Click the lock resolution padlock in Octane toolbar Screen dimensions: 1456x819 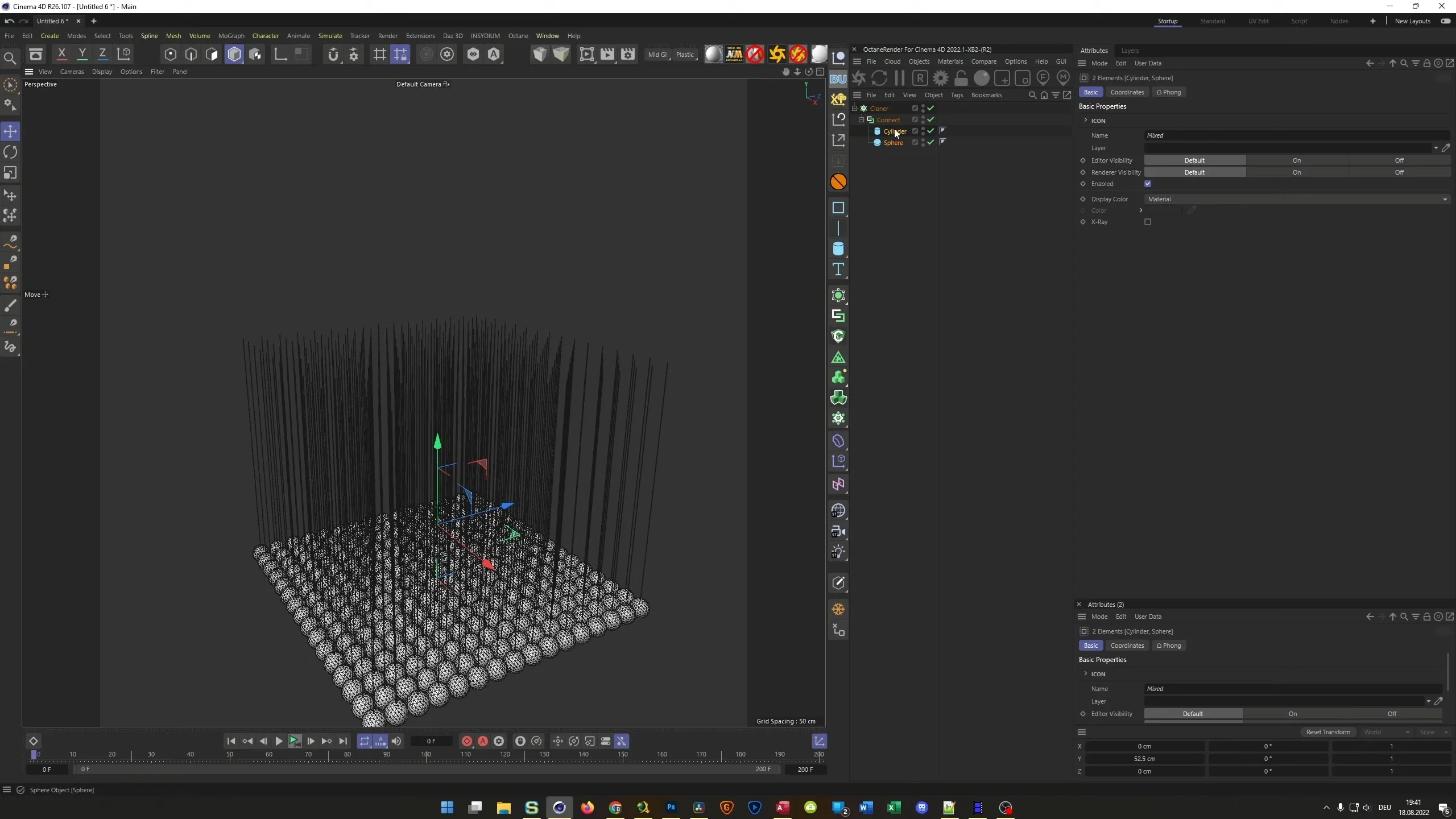point(961,78)
